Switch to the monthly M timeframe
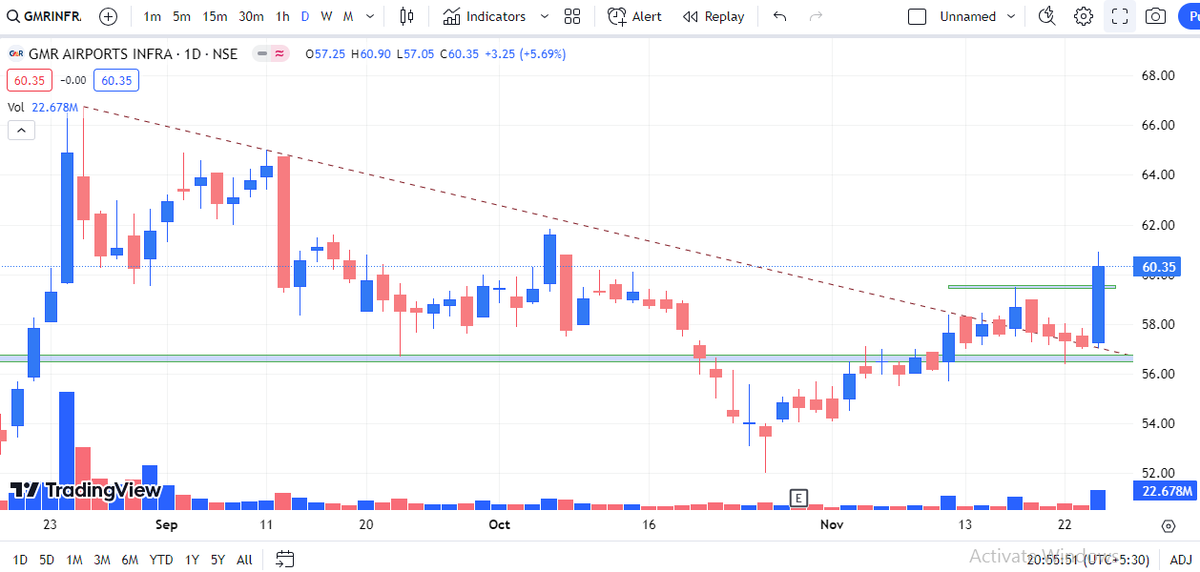 [x=348, y=16]
